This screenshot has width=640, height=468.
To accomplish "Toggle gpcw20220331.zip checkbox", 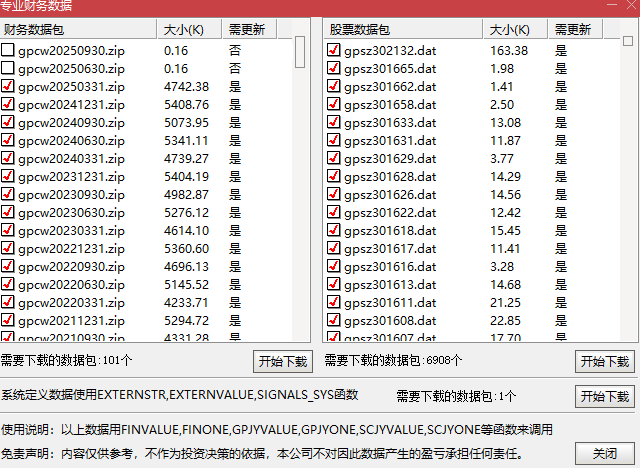I will tap(8, 302).
